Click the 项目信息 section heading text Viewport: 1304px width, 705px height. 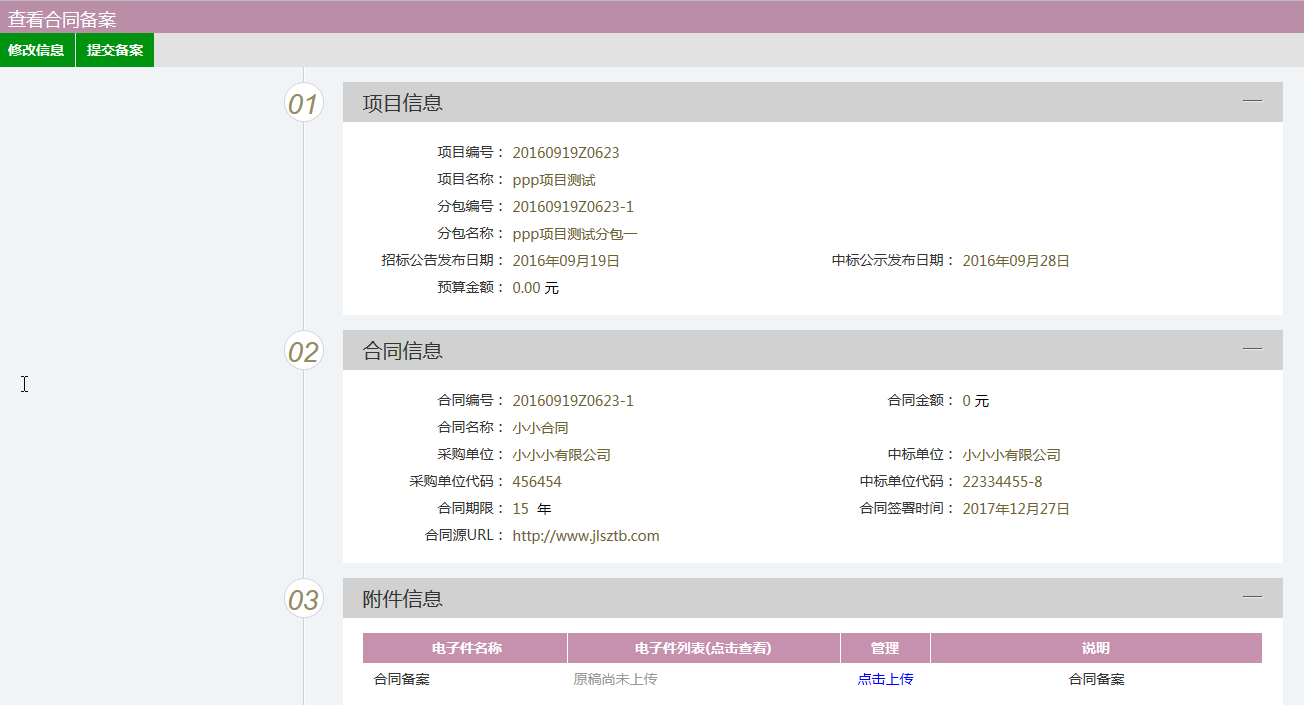402,103
